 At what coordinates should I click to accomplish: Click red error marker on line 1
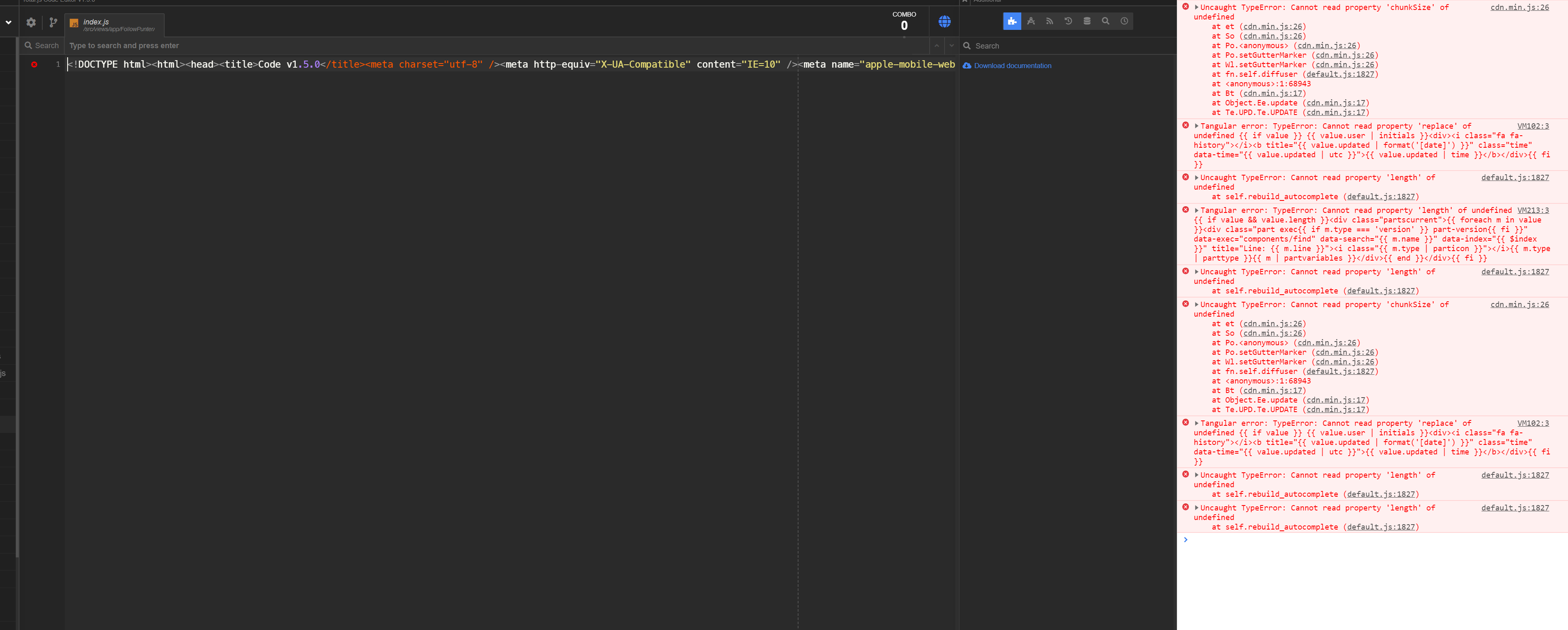tap(34, 65)
